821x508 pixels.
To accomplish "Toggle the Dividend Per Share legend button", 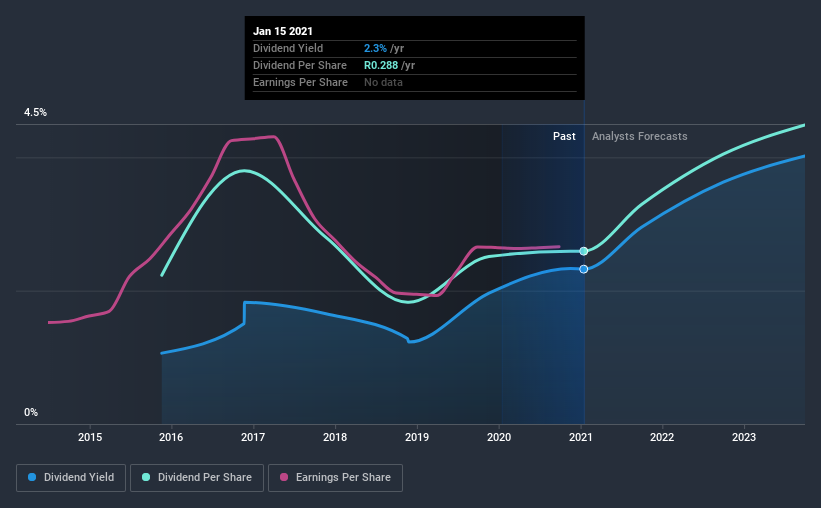I will 197,478.
